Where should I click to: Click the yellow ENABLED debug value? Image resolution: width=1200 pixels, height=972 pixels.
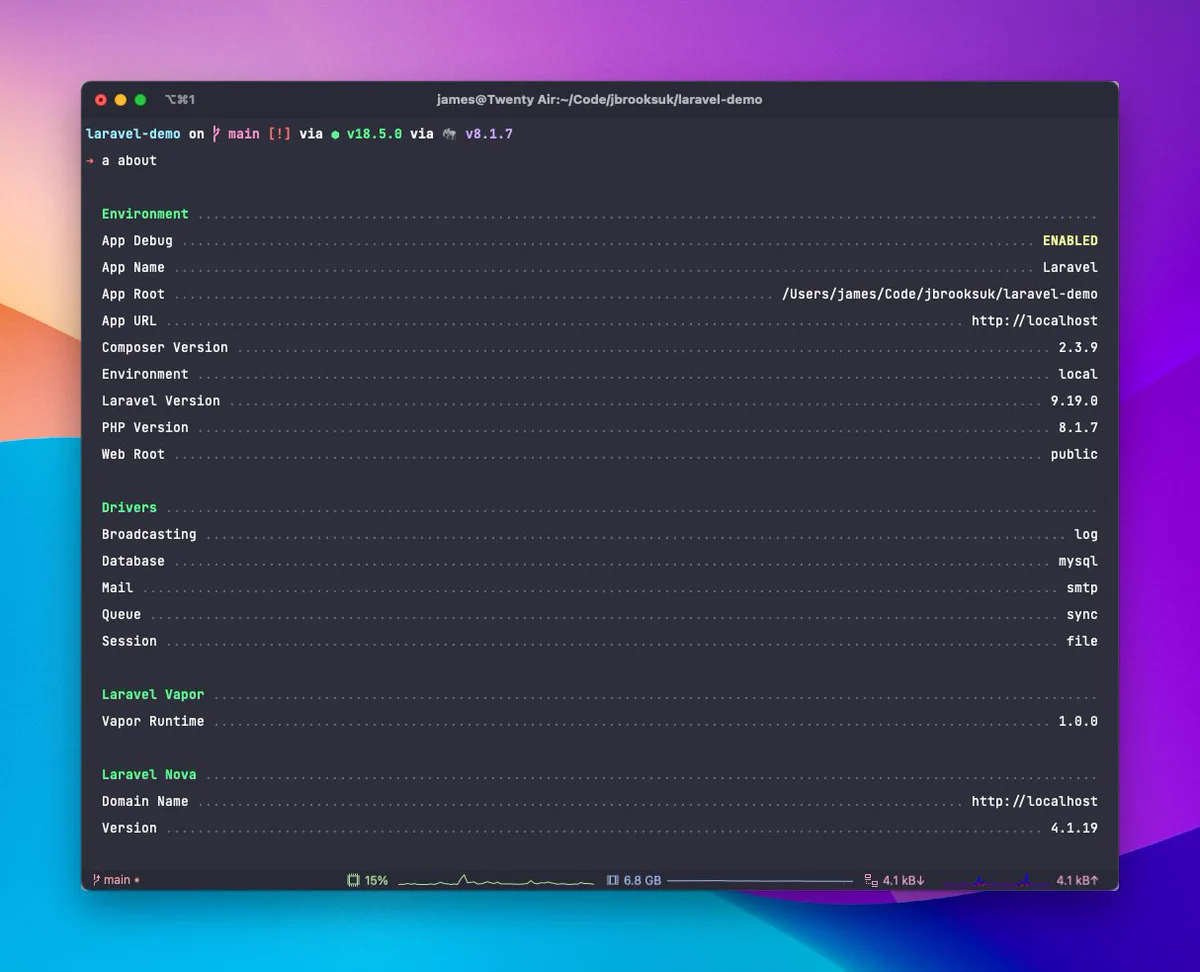(1070, 240)
